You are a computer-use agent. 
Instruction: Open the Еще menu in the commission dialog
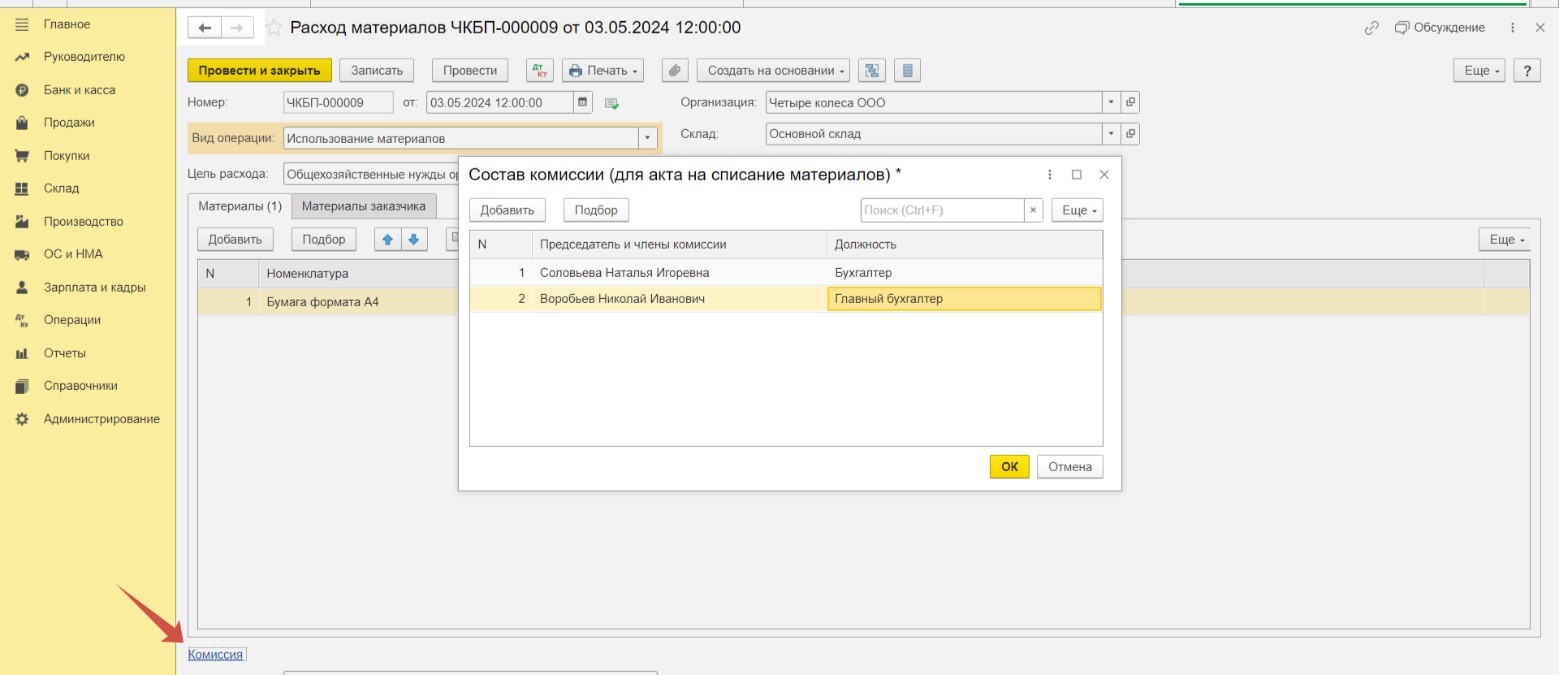click(1077, 210)
